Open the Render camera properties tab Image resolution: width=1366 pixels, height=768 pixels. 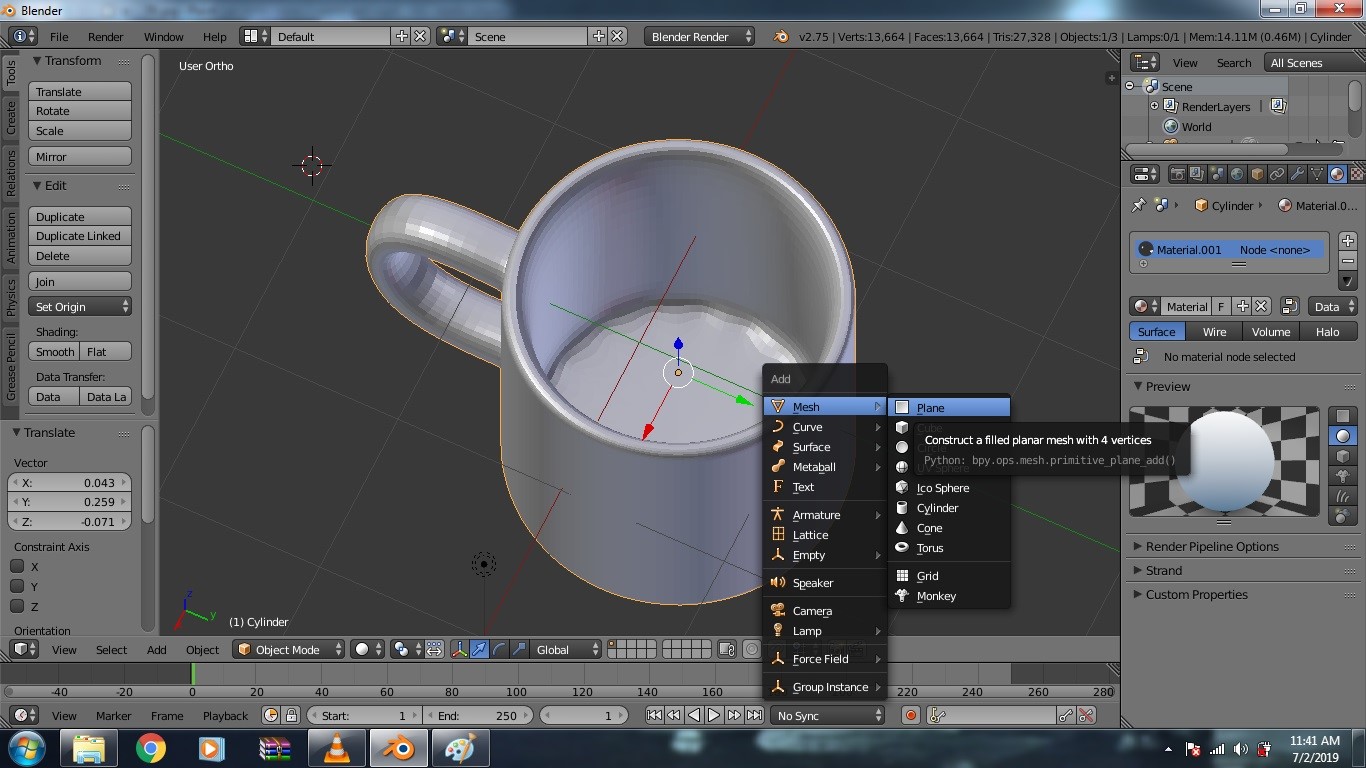click(1177, 174)
